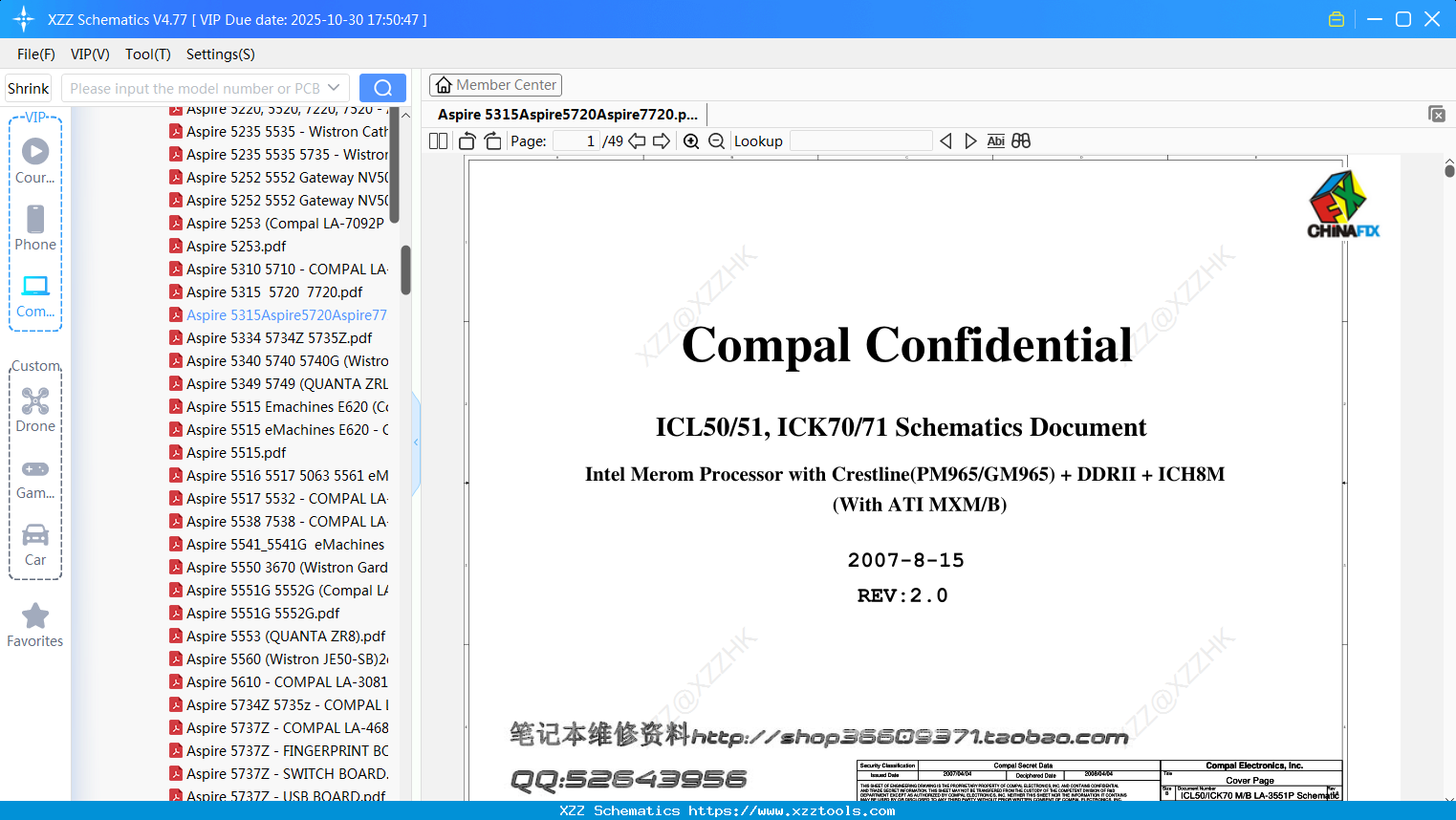Image resolution: width=1456 pixels, height=820 pixels.
Task: Open the Aspire 5515.pdf file
Action: (228, 453)
